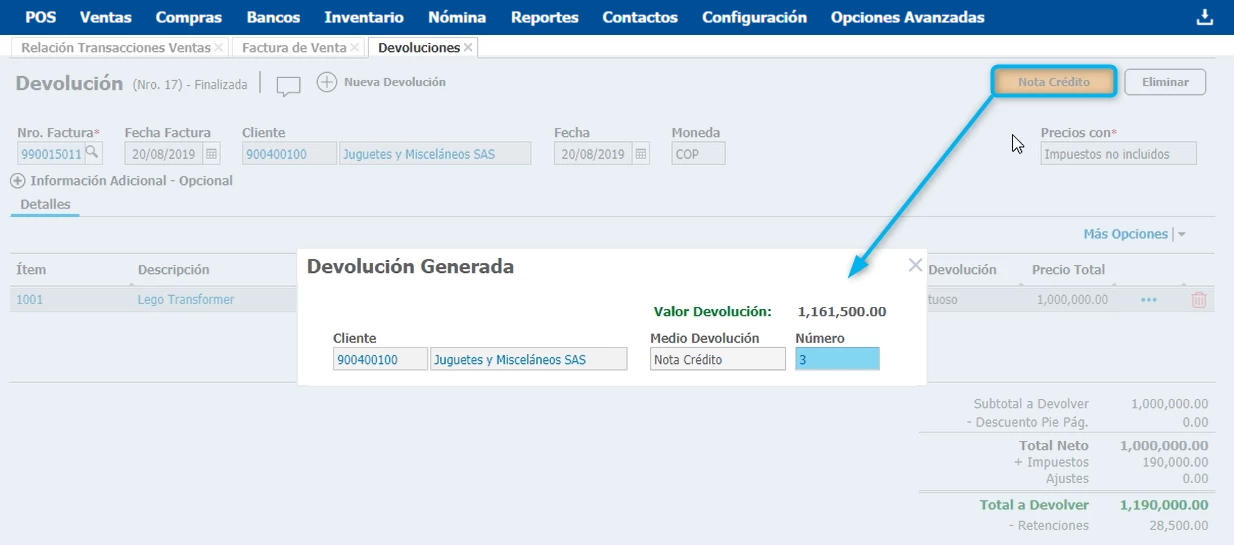The image size is (1234, 545).
Task: Click the Nueva Devolución plus icon
Action: click(x=326, y=82)
